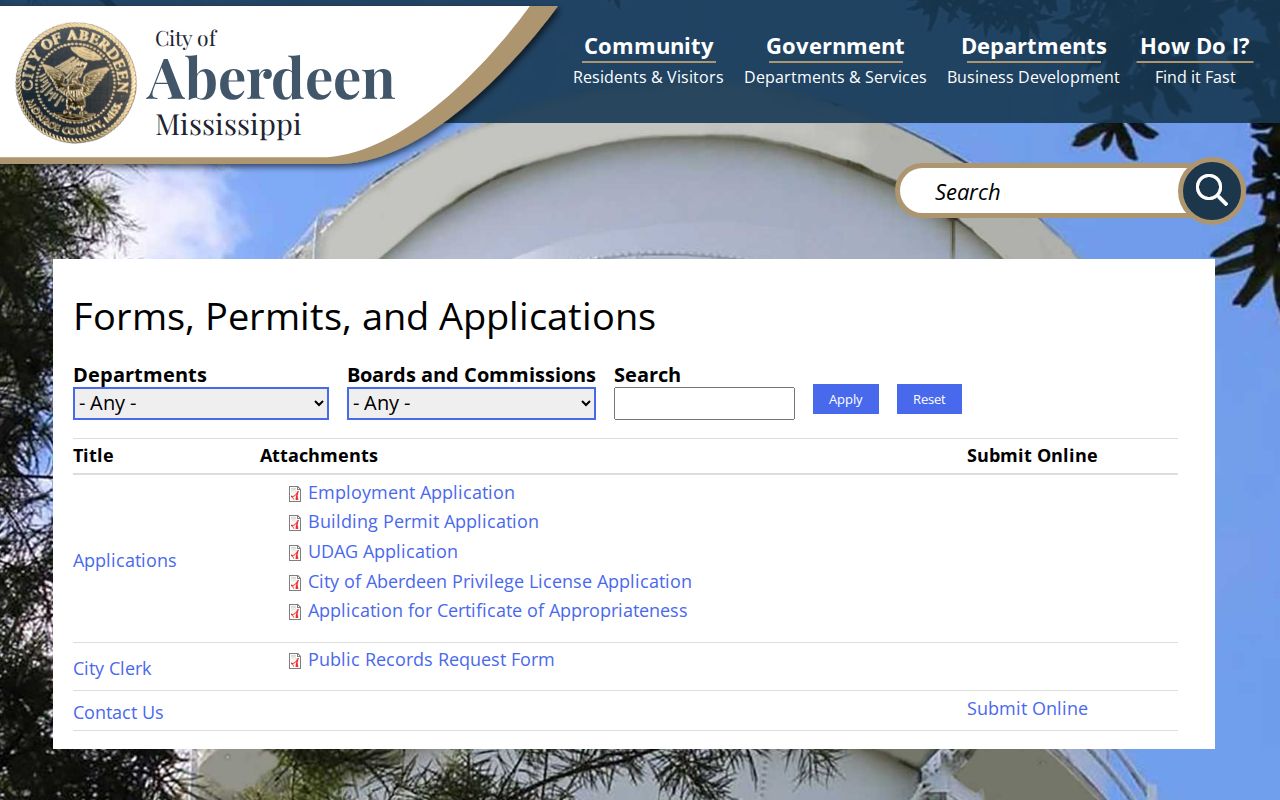Open the Departments filter dropdown
Image resolution: width=1280 pixels, height=800 pixels.
point(201,403)
